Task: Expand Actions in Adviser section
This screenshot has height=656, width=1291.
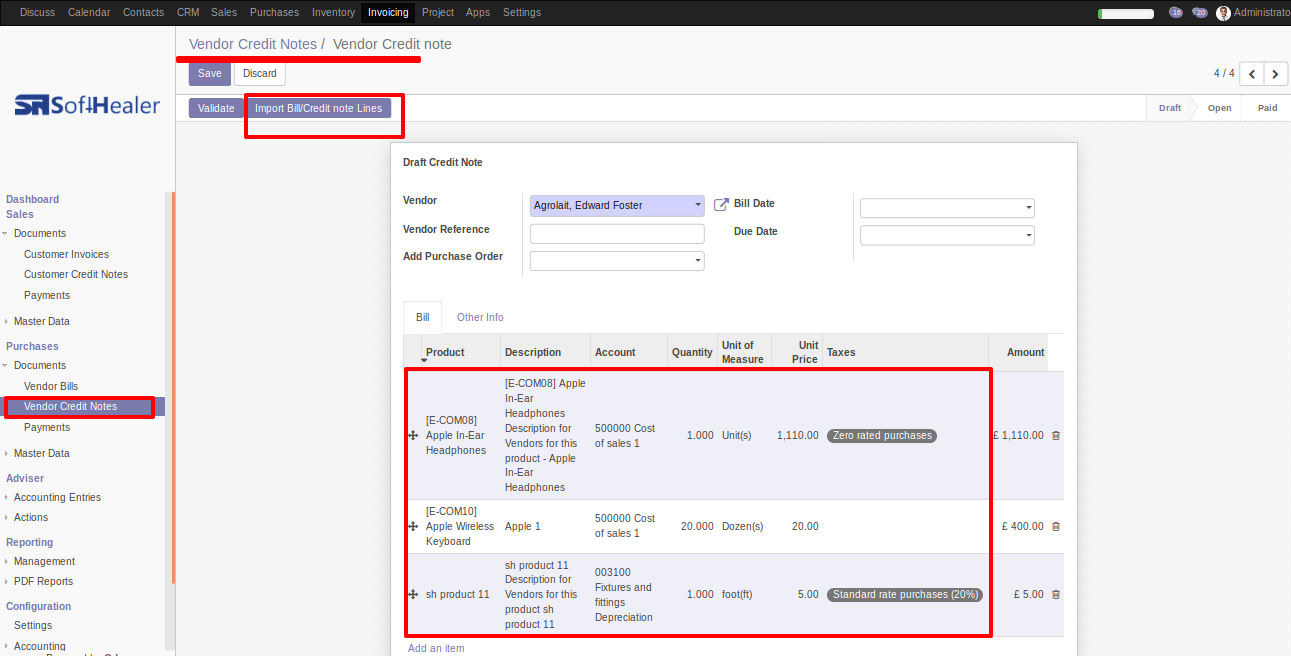Action: pyautogui.click(x=30, y=517)
